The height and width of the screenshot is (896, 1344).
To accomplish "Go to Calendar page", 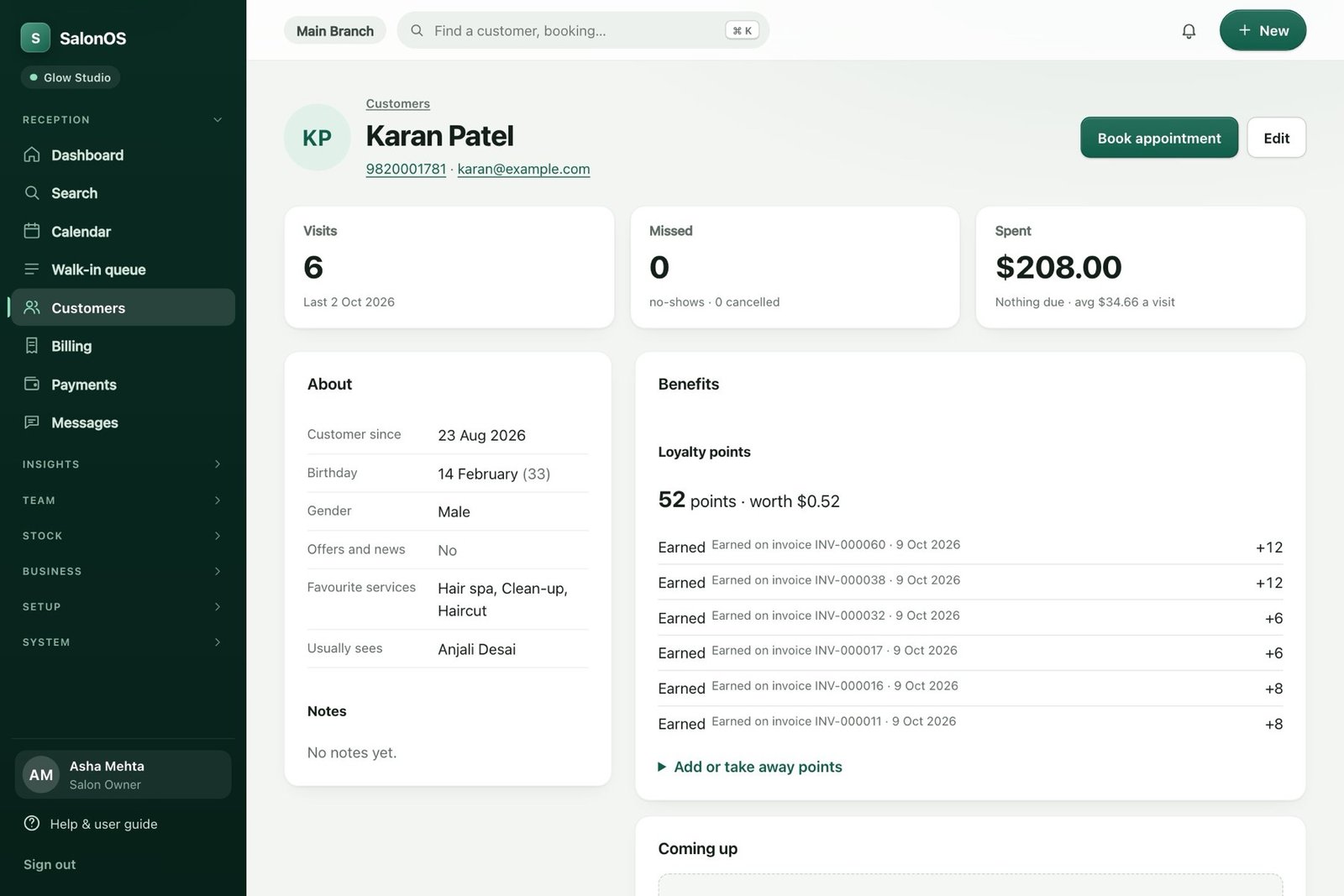I will point(123,231).
